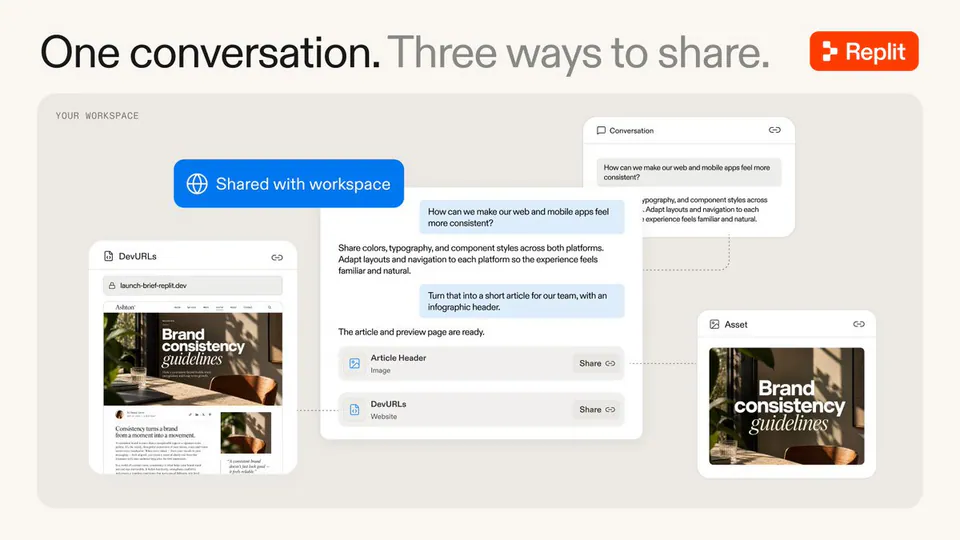Click the 'Asset' card title
960x540 pixels.
coord(736,324)
